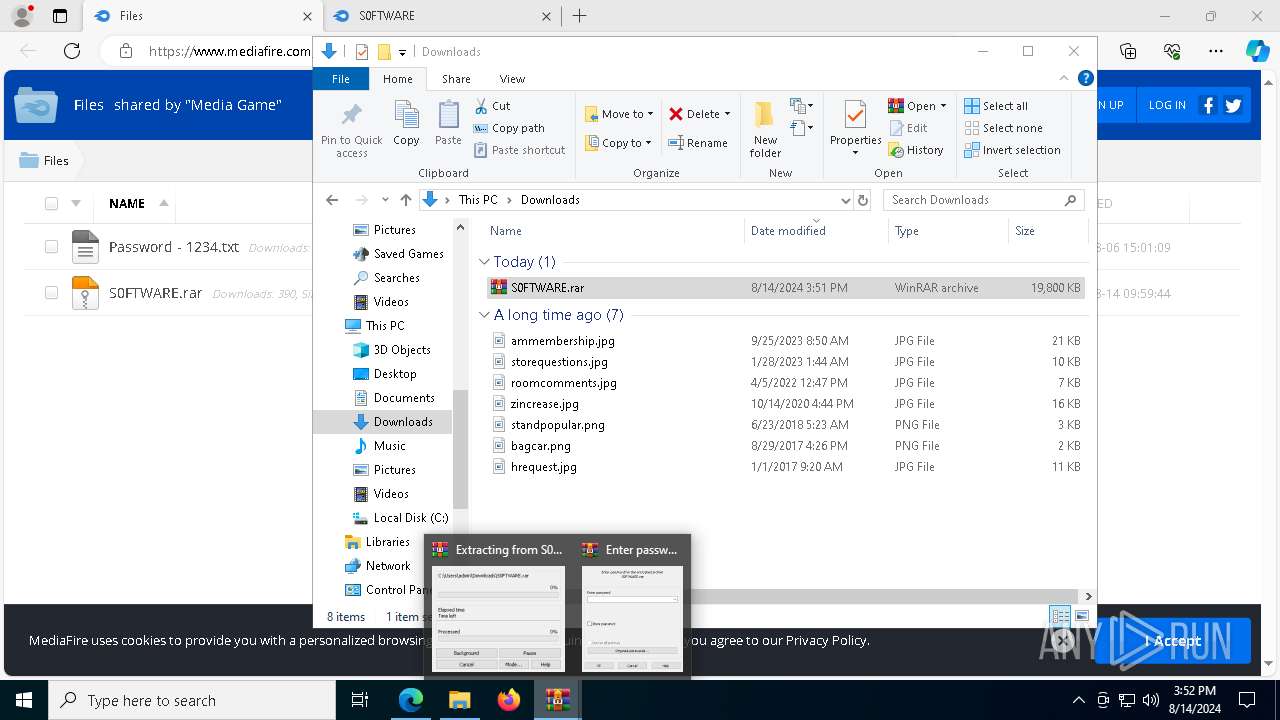Switch to the View ribbon tab
Screen dimensions: 1280x720
coord(512,79)
